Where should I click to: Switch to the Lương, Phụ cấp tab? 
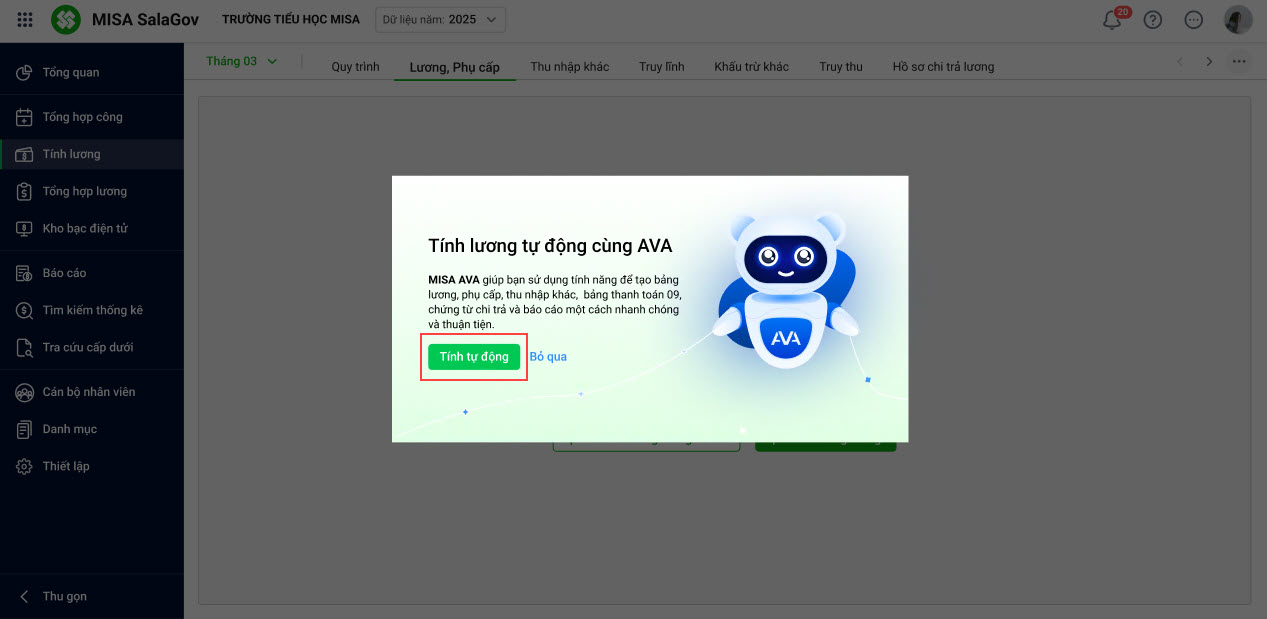pos(455,67)
